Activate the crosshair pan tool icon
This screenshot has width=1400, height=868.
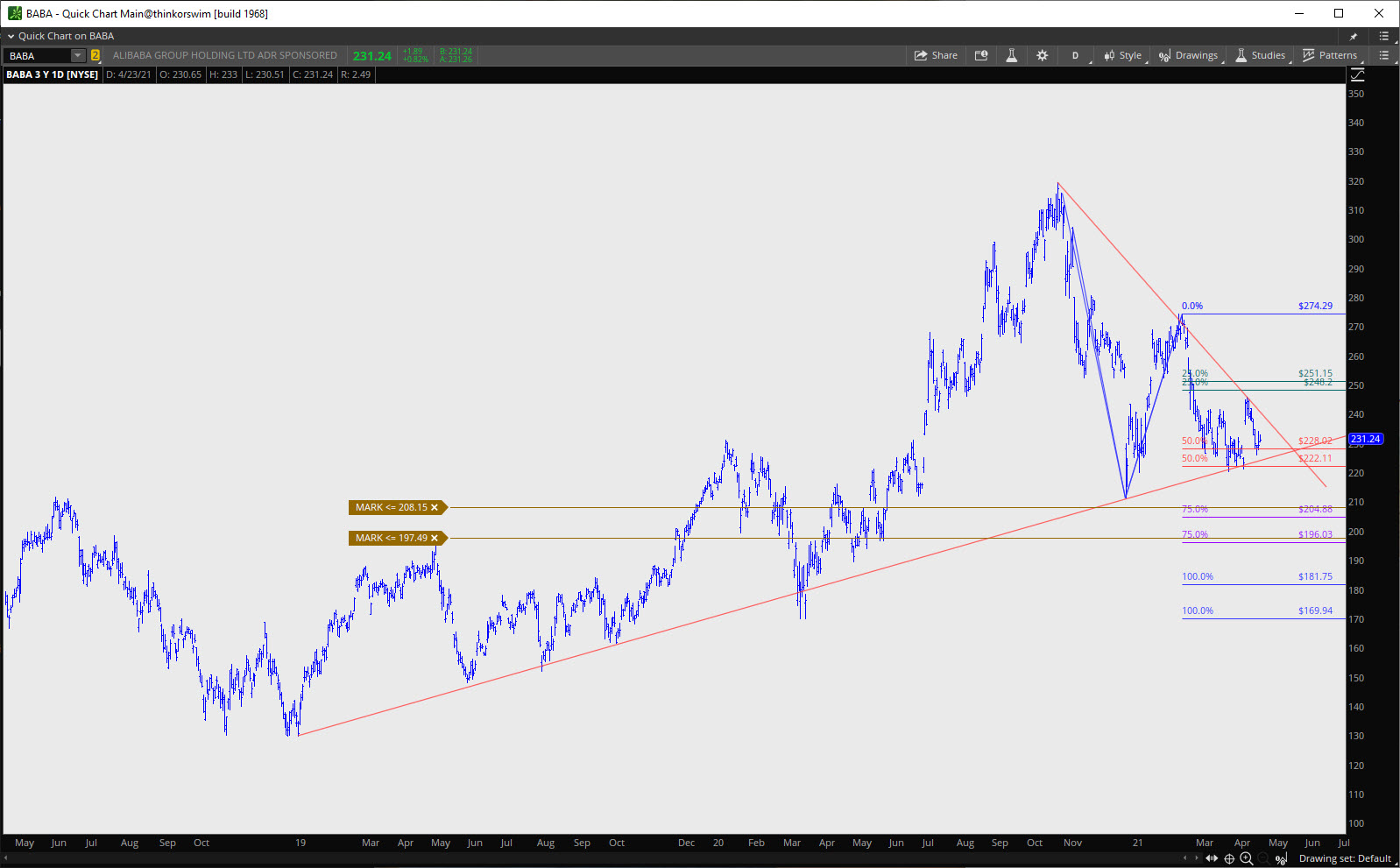[1229, 858]
